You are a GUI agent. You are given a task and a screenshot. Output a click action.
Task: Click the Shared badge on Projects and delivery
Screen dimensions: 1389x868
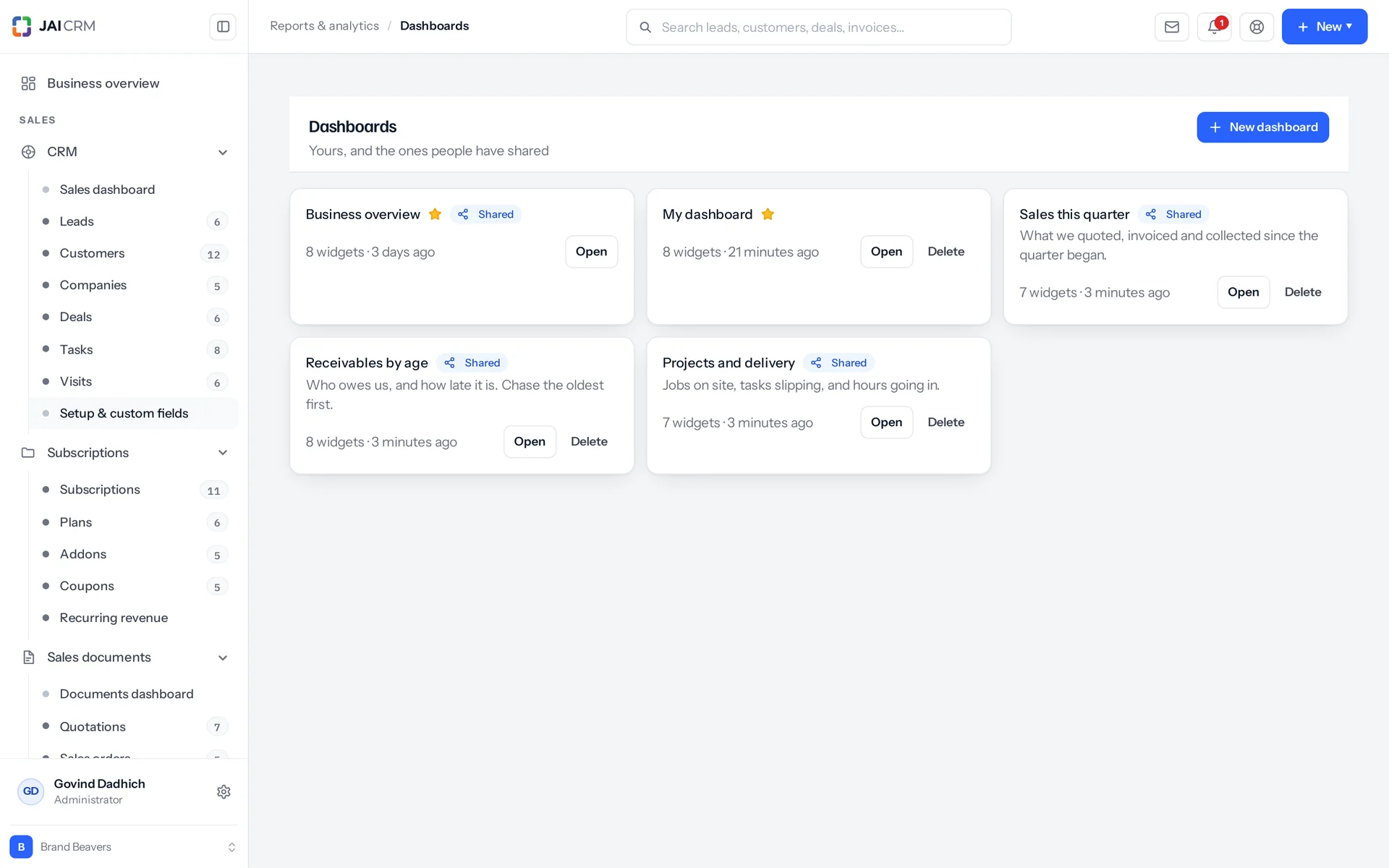point(838,362)
